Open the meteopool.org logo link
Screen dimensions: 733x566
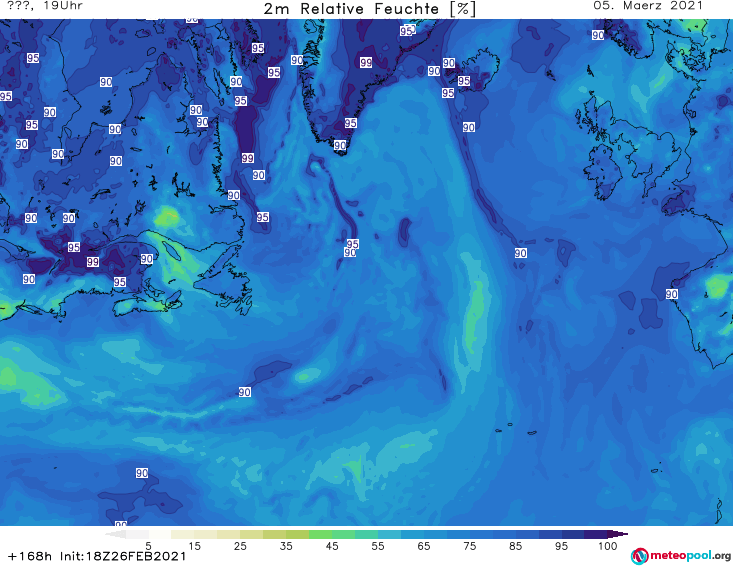(681, 556)
